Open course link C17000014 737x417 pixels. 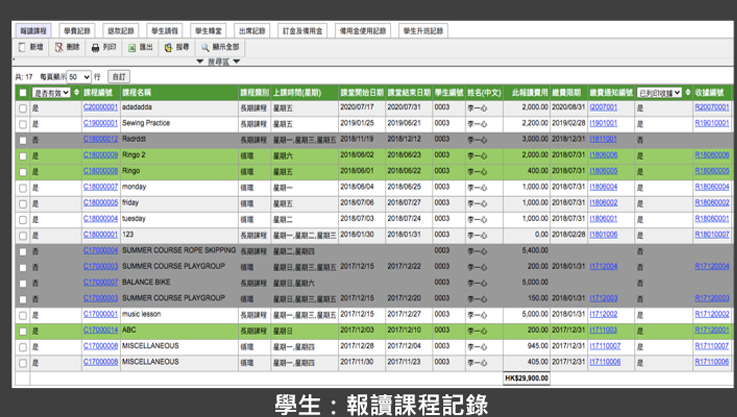coord(101,330)
